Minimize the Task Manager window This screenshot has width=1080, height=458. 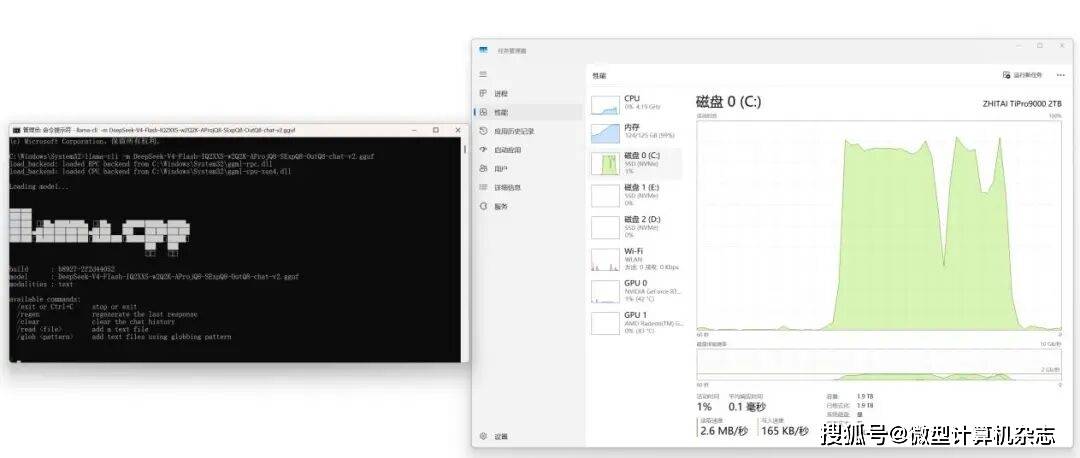(x=1020, y=45)
